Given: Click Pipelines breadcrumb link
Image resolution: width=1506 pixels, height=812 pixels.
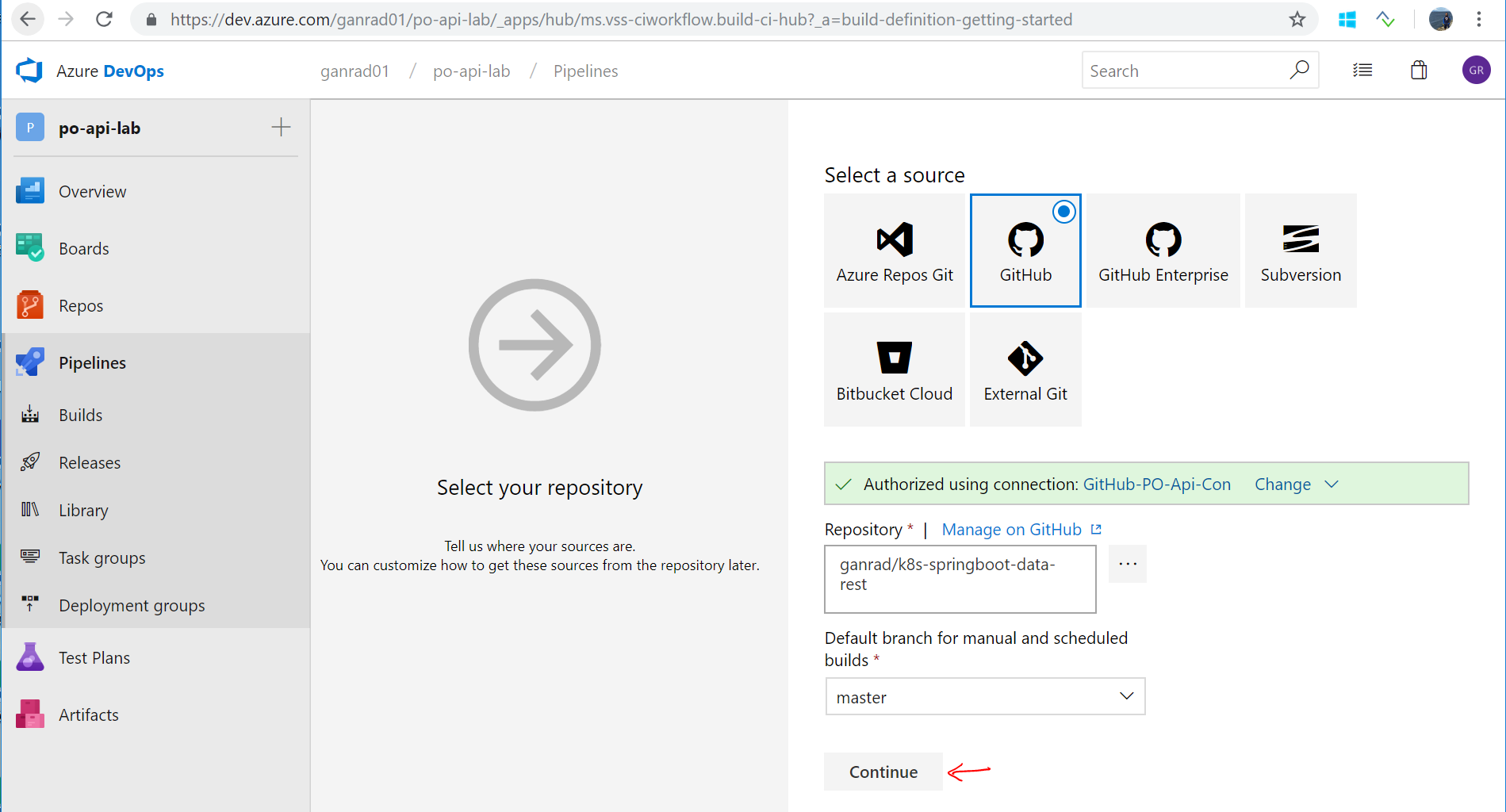Looking at the screenshot, I should tap(585, 71).
